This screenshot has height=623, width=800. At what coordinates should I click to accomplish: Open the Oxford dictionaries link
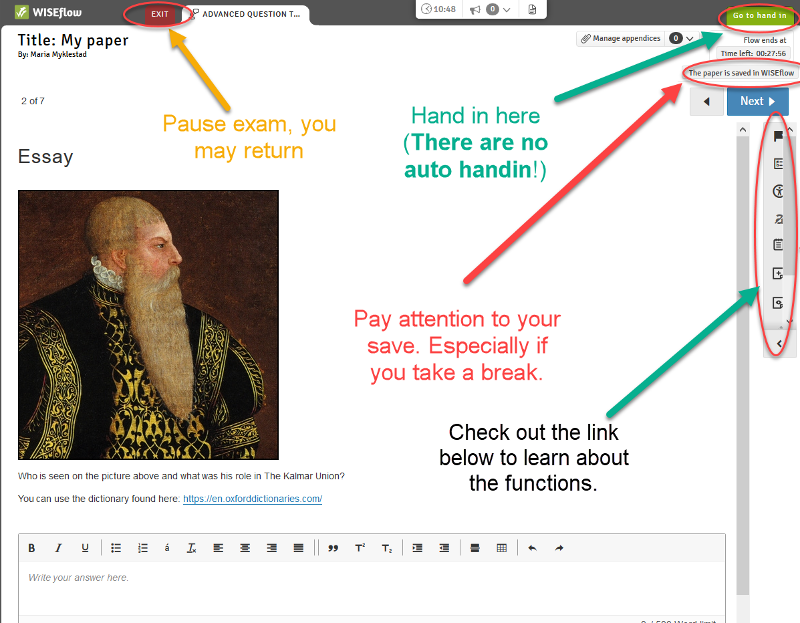[252, 498]
